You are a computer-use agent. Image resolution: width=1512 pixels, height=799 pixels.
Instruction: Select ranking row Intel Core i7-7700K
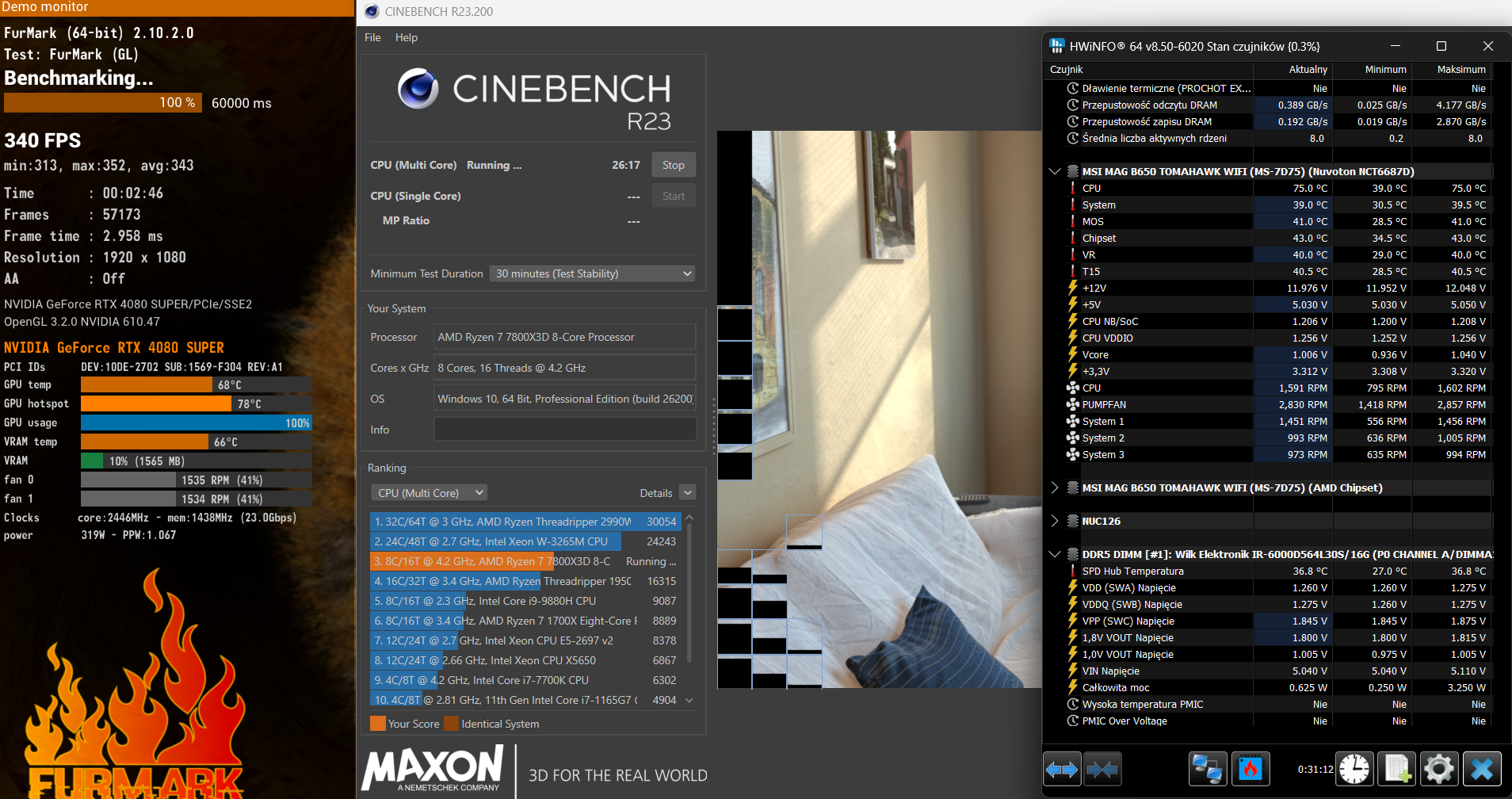[525, 680]
